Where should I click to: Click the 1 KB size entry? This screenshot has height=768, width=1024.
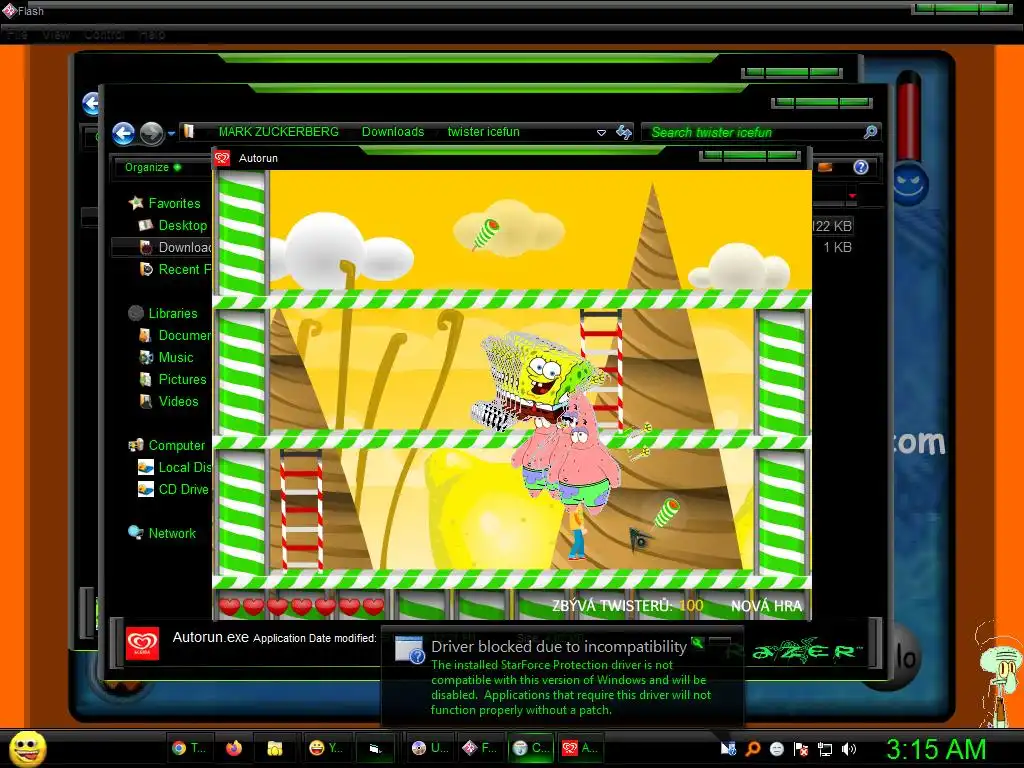(x=837, y=248)
